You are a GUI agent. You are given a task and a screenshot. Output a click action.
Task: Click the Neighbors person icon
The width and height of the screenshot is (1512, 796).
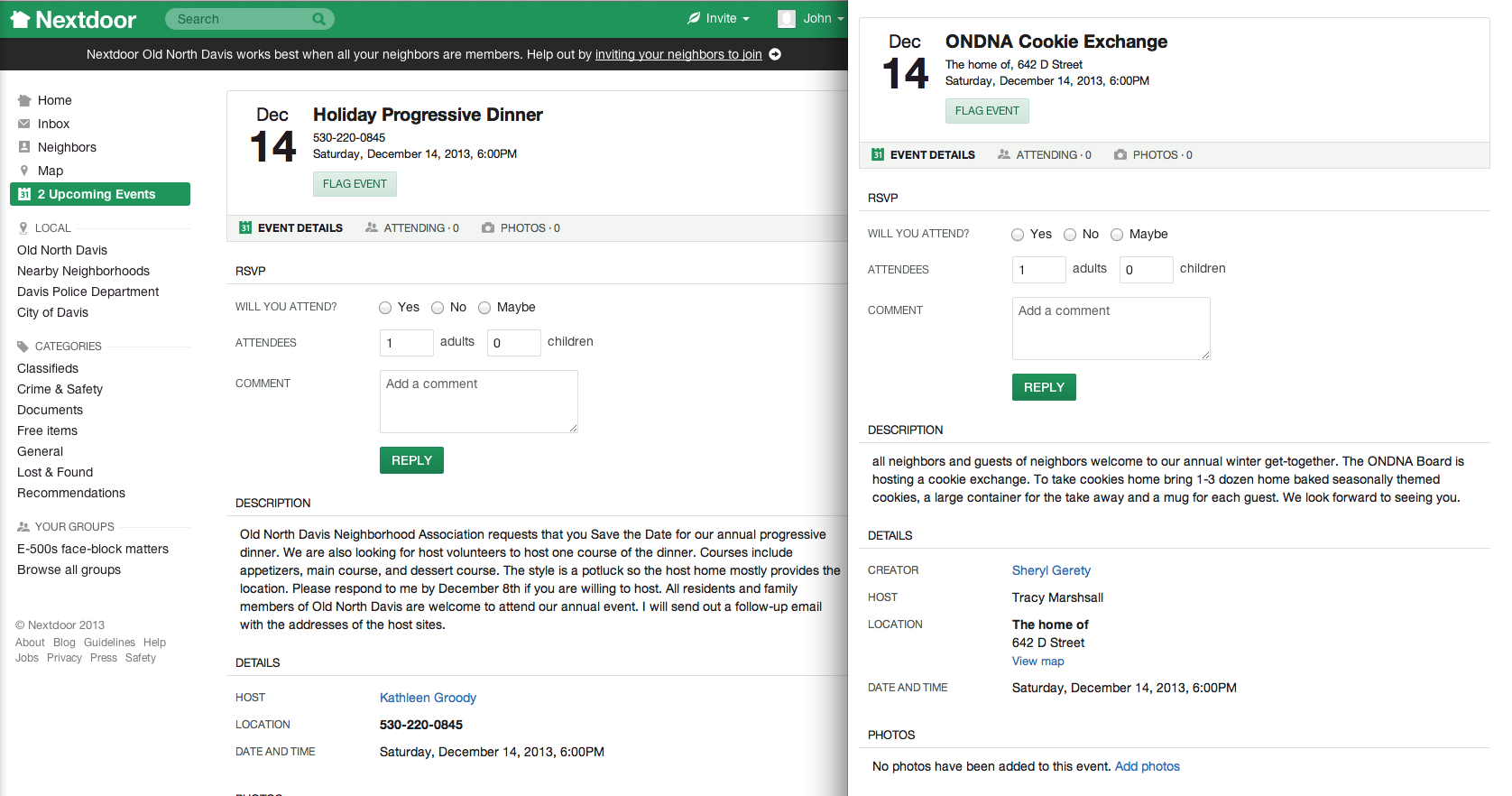point(24,147)
